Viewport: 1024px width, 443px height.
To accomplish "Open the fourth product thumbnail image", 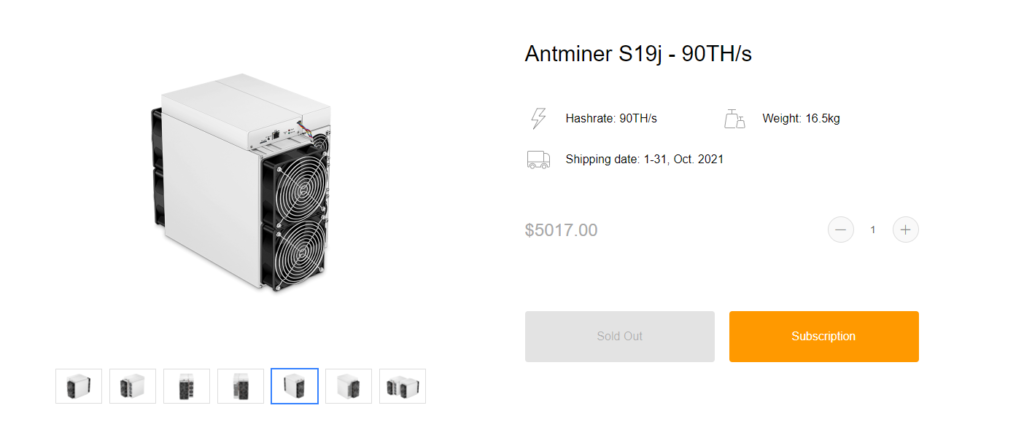I will pyautogui.click(x=241, y=386).
